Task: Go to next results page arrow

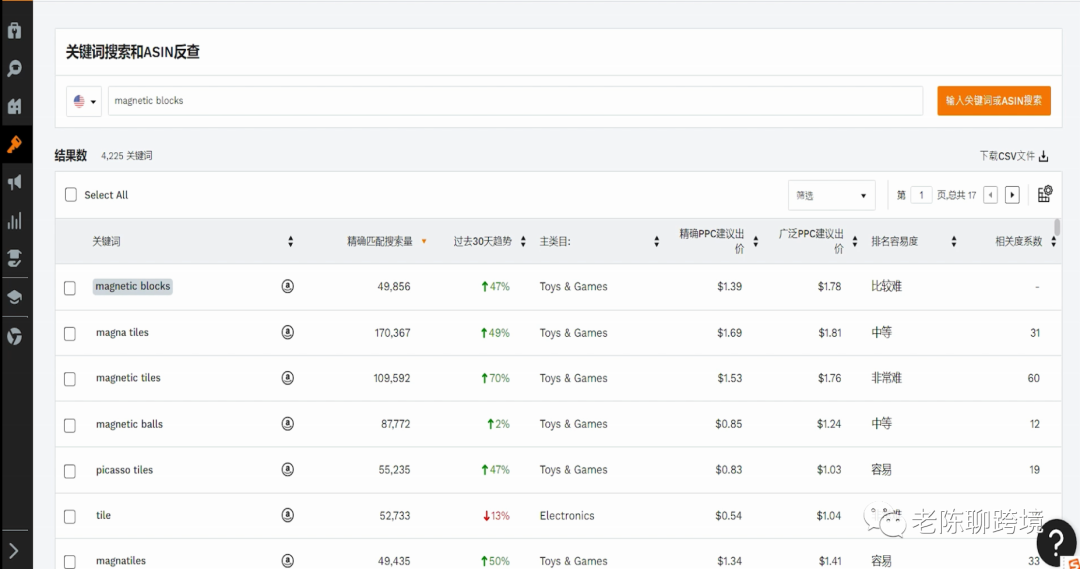Action: 1012,195
